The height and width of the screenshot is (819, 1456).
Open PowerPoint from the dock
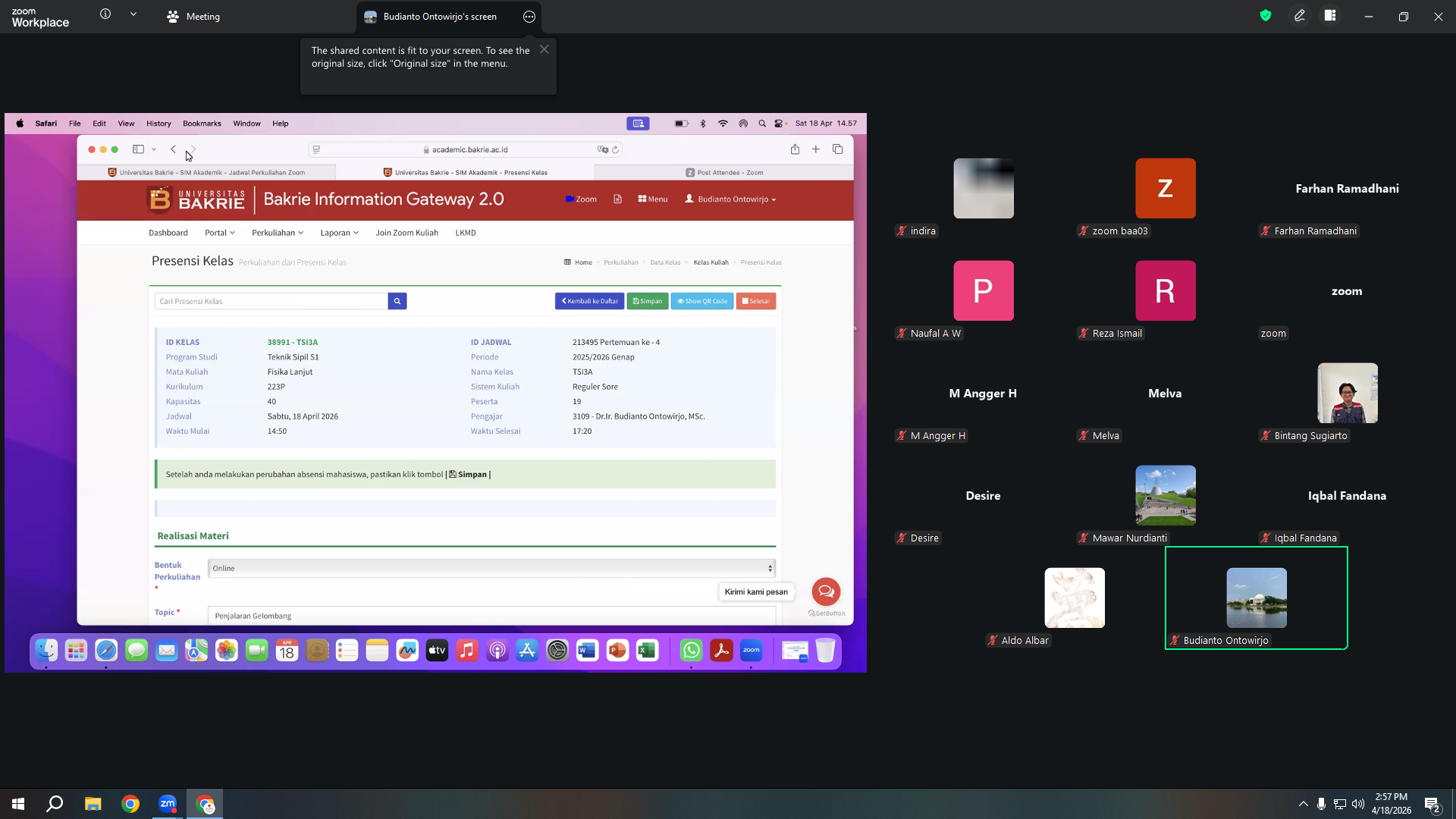point(617,651)
